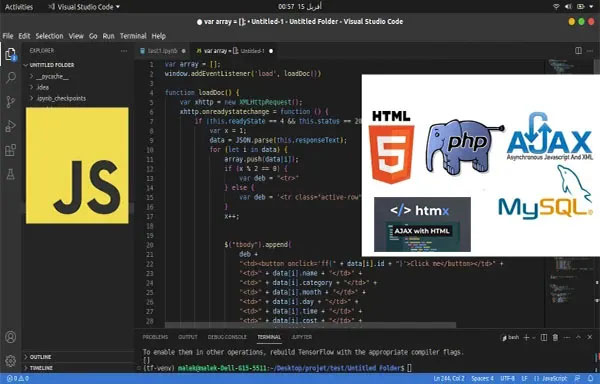
Task: Open the Edit menu
Action: (24, 36)
